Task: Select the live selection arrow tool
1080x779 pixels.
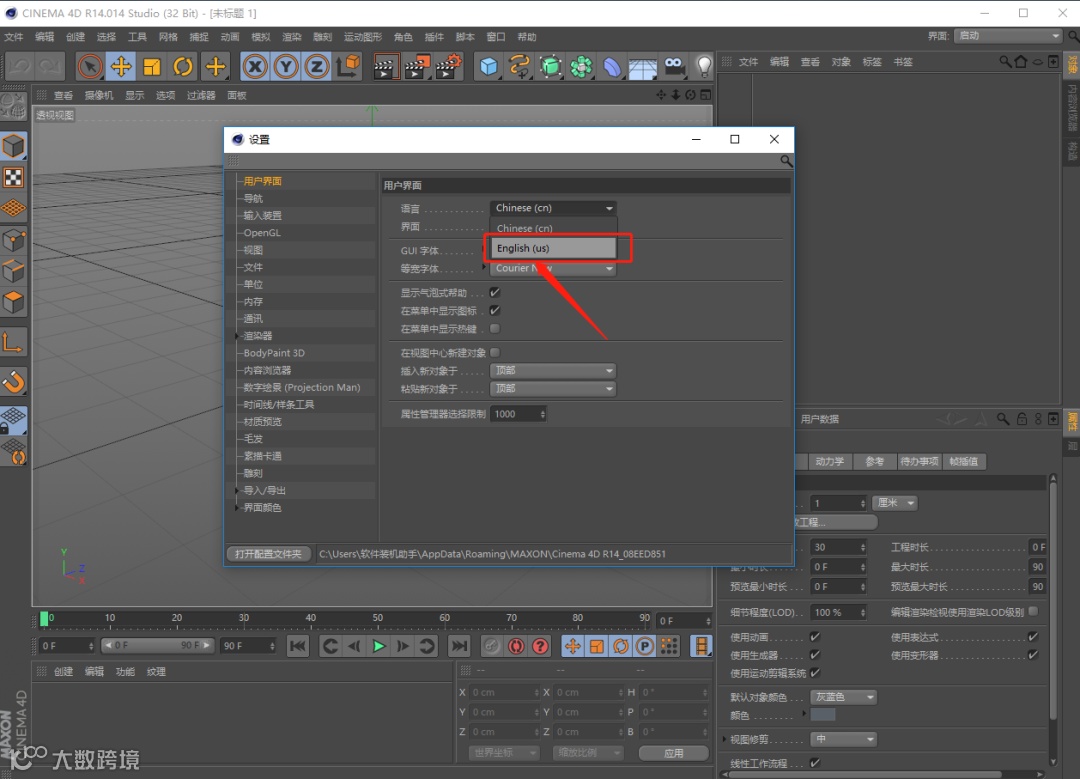Action: [x=90, y=67]
